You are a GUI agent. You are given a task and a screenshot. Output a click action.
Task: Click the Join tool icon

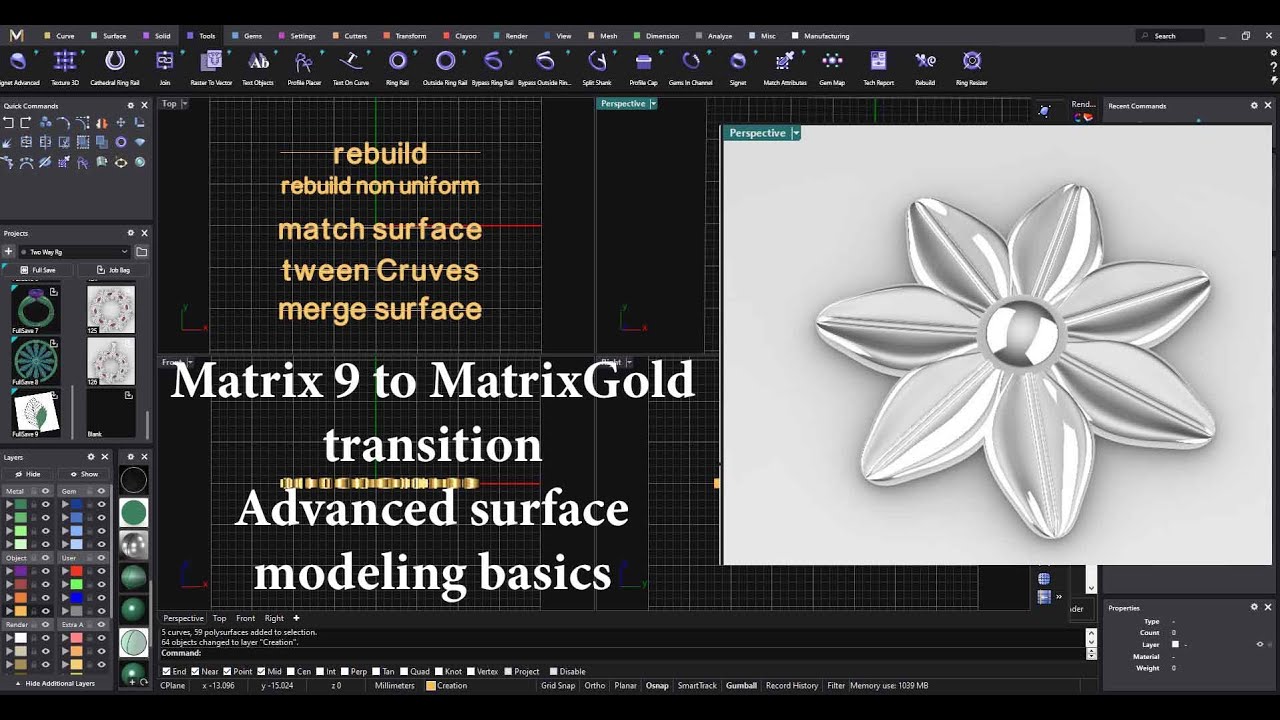(165, 61)
